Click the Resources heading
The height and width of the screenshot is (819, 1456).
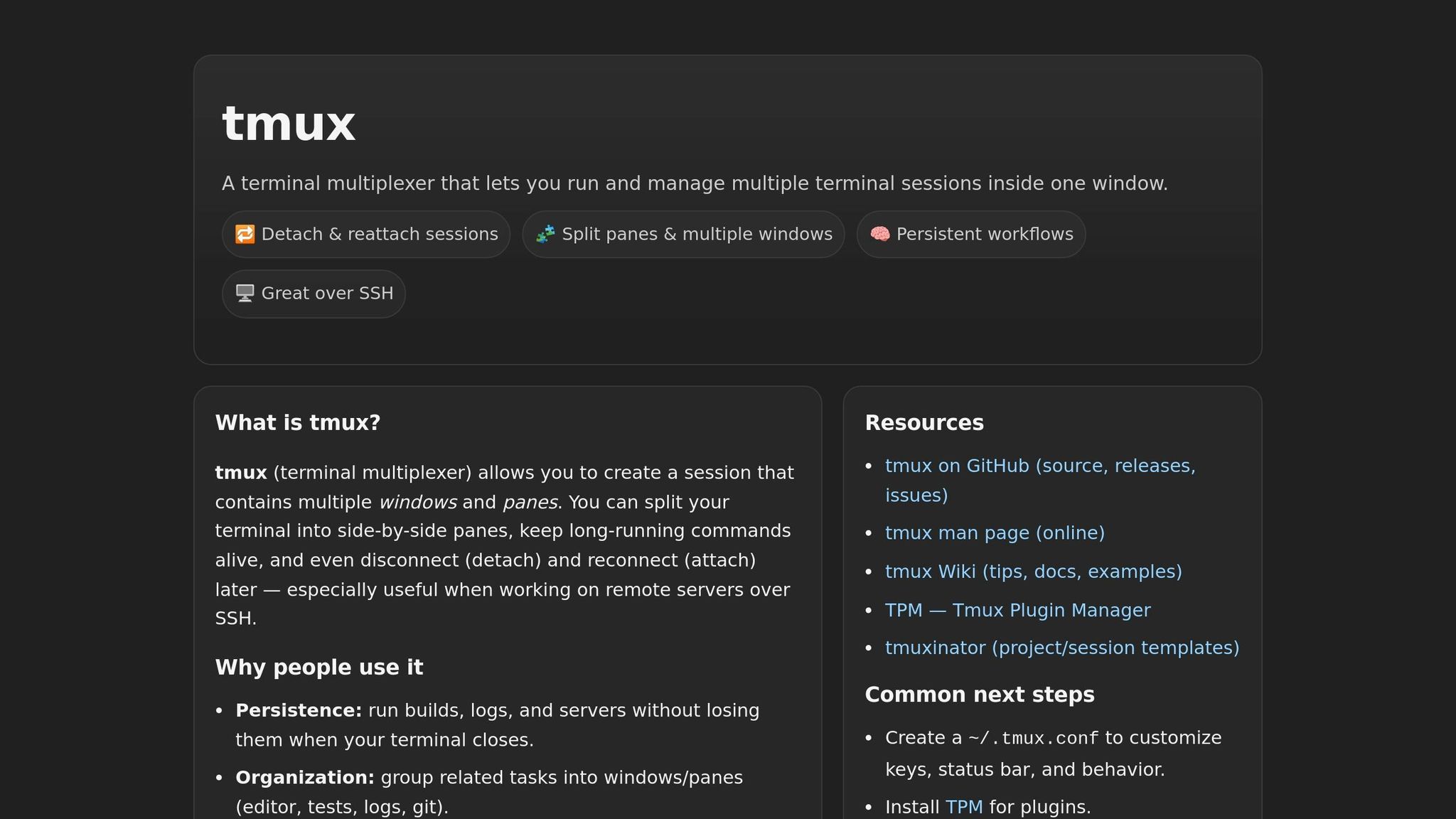click(x=924, y=422)
